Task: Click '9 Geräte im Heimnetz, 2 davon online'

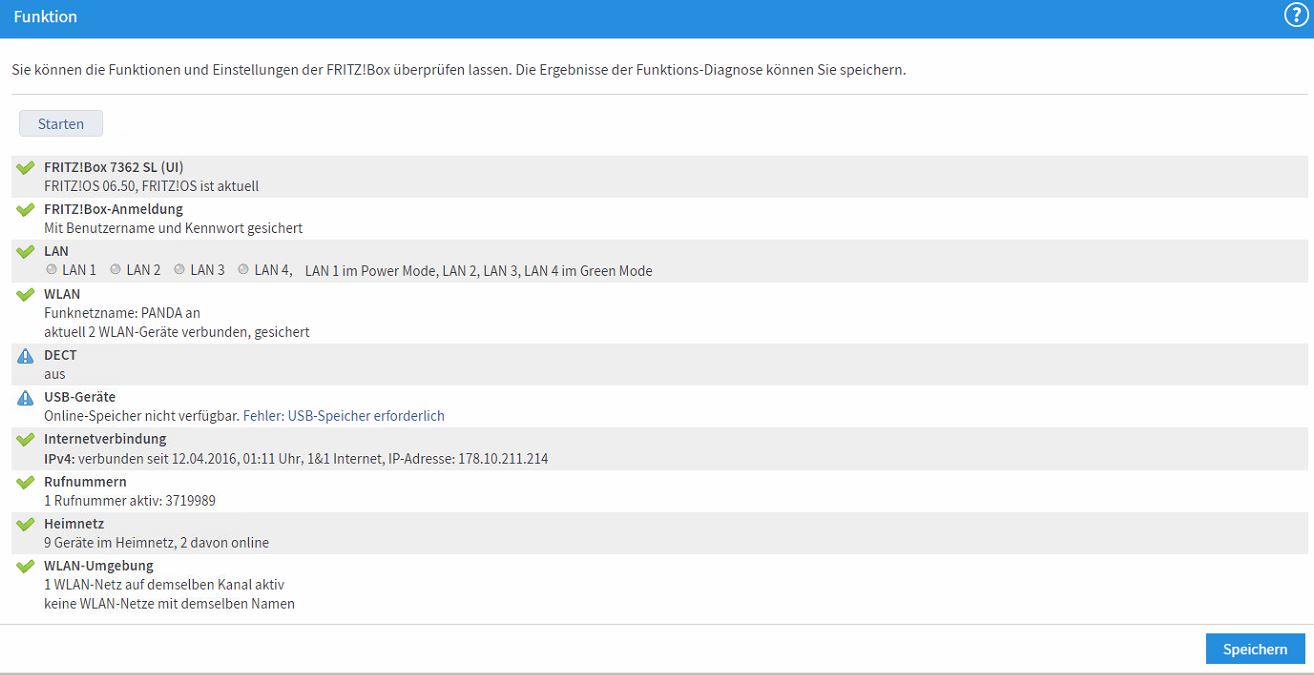Action: point(156,543)
